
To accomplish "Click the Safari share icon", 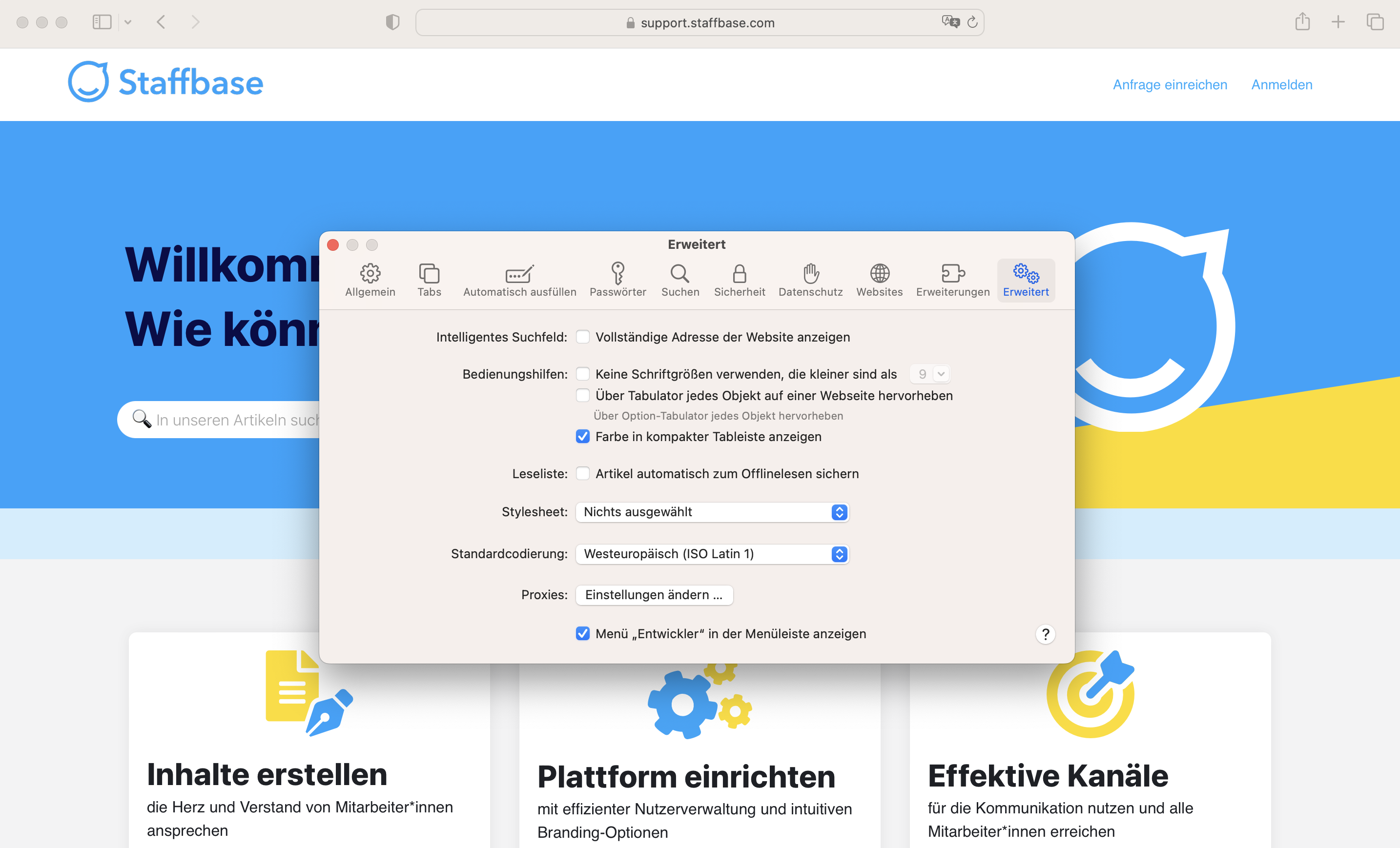I will click(x=1302, y=22).
